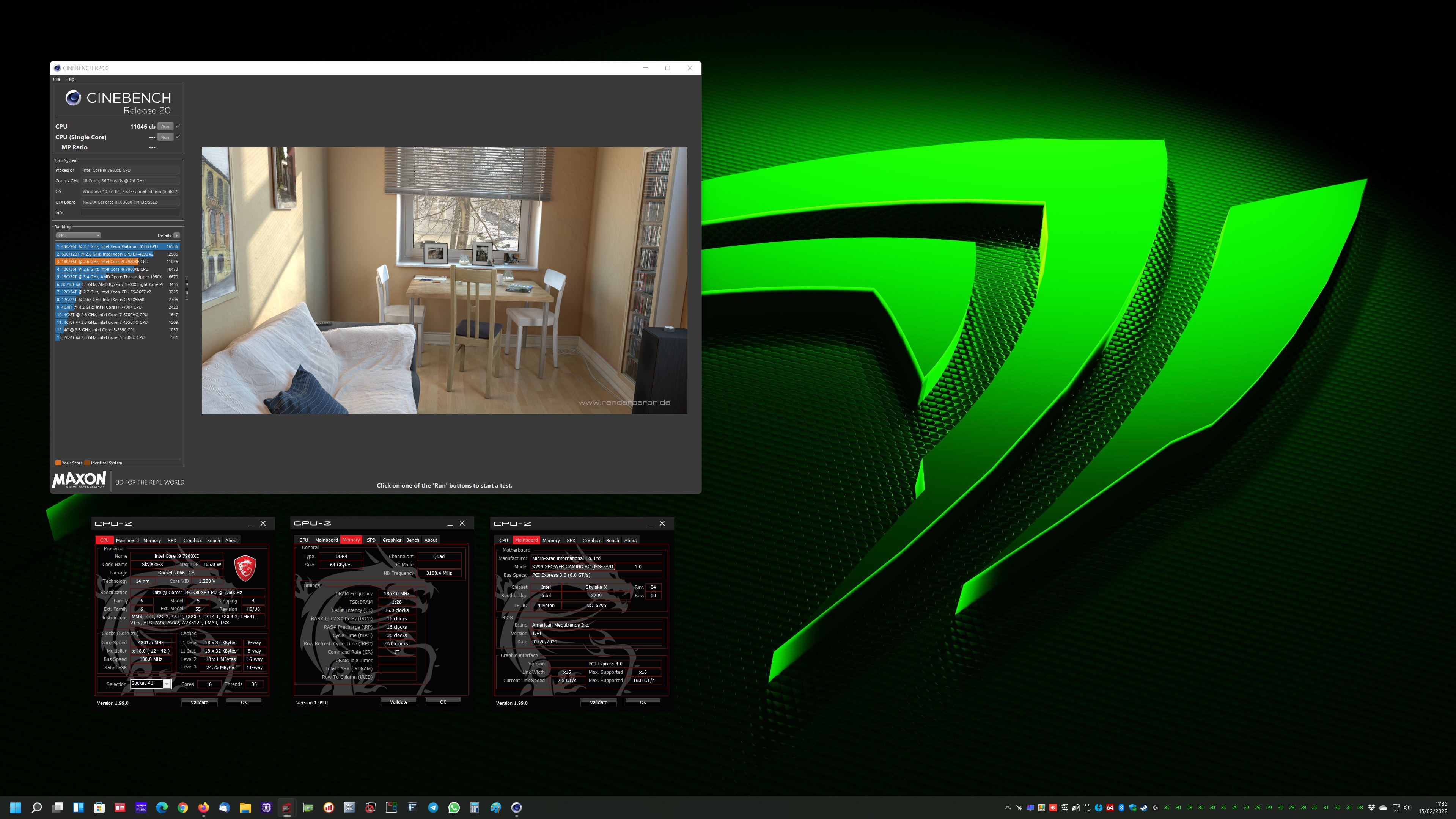Open WhatsApp from the taskbar
Viewport: 1456px width, 819px height.
(x=454, y=808)
